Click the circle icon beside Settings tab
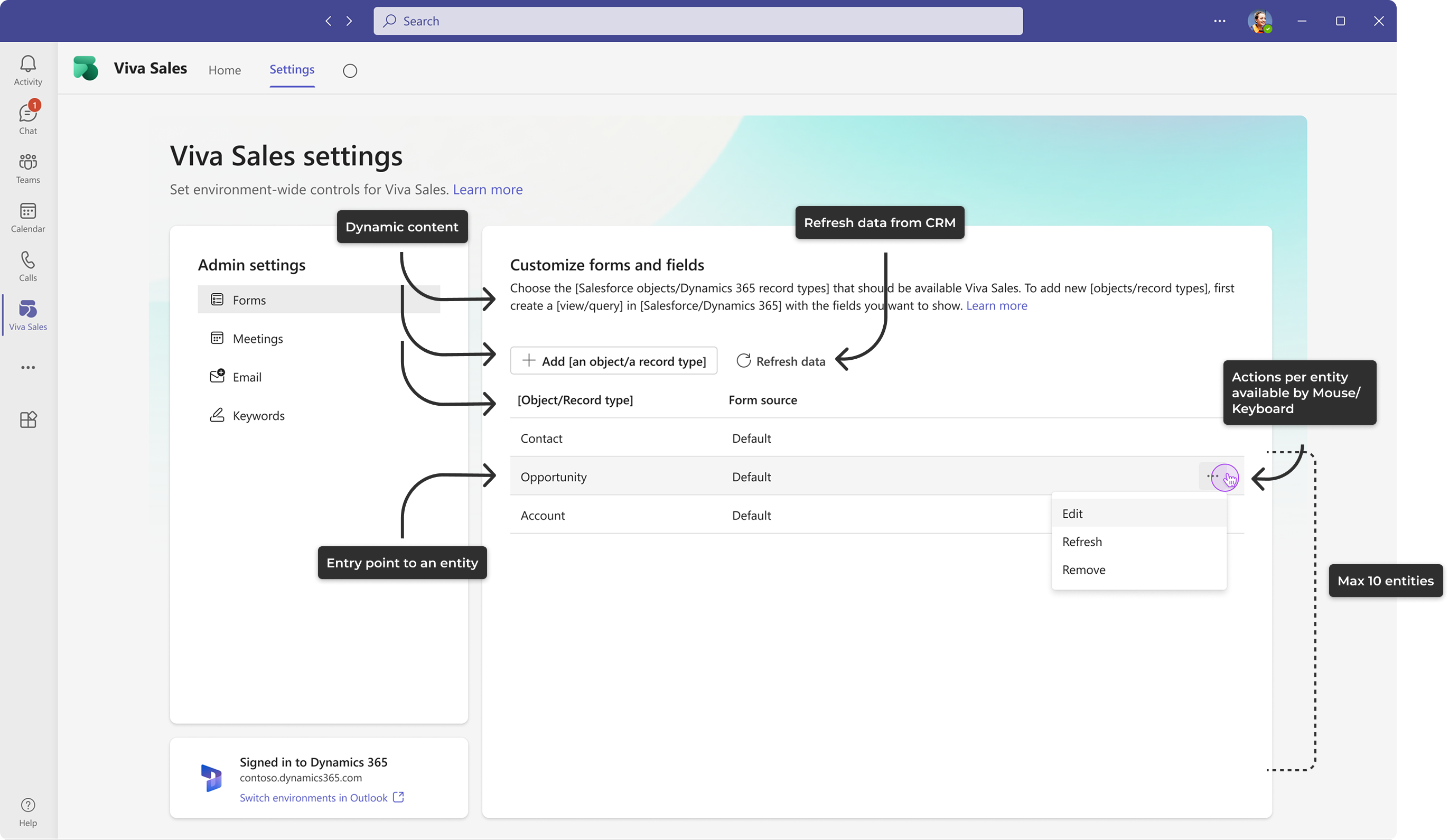Viewport: 1449px width, 840px height. (x=350, y=71)
